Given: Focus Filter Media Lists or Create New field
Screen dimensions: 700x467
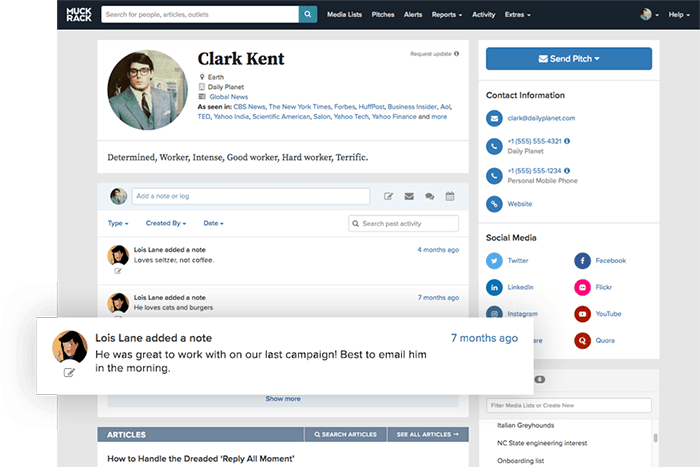Looking at the screenshot, I should point(569,405).
